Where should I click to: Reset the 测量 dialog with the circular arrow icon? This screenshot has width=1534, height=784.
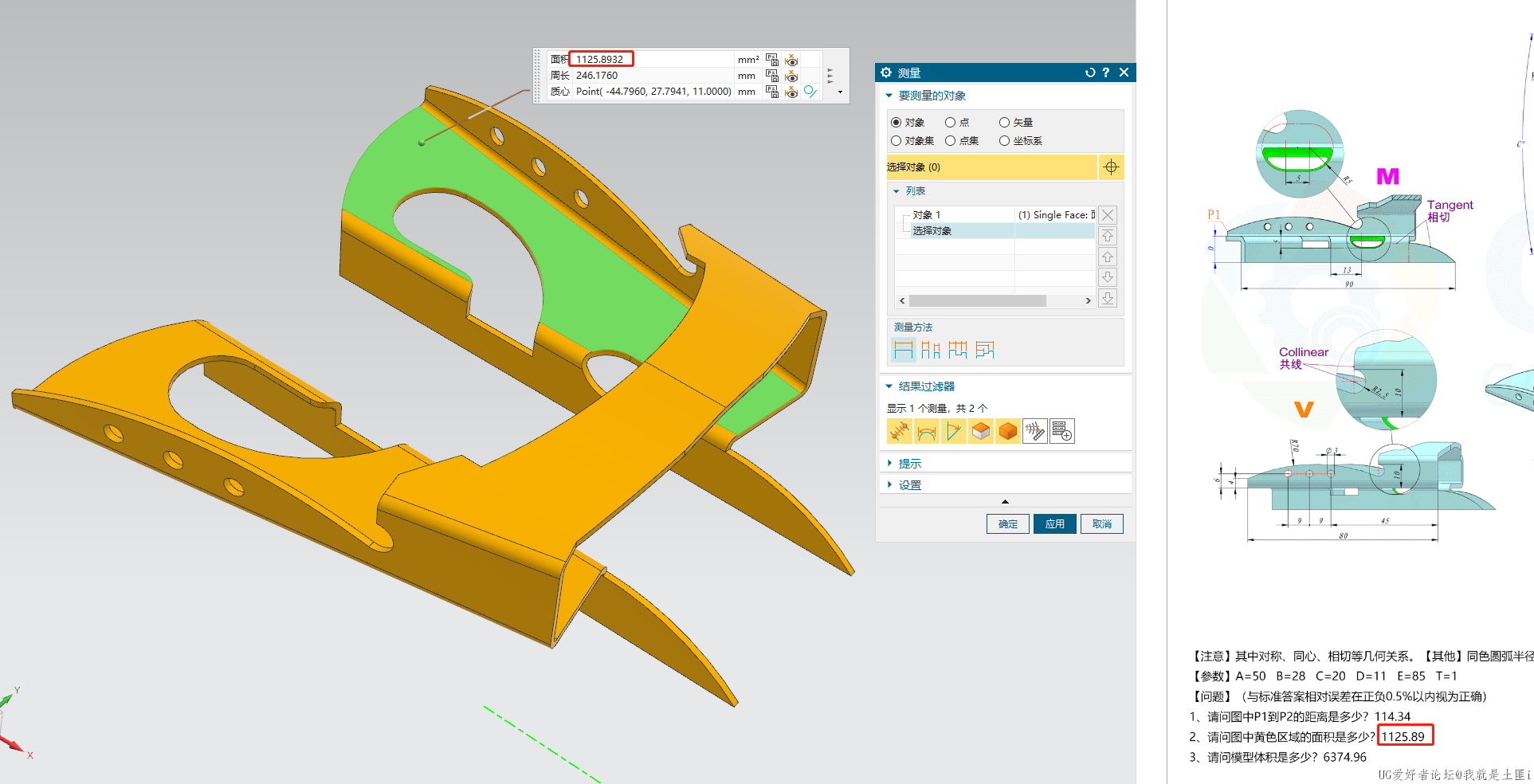coord(1090,73)
